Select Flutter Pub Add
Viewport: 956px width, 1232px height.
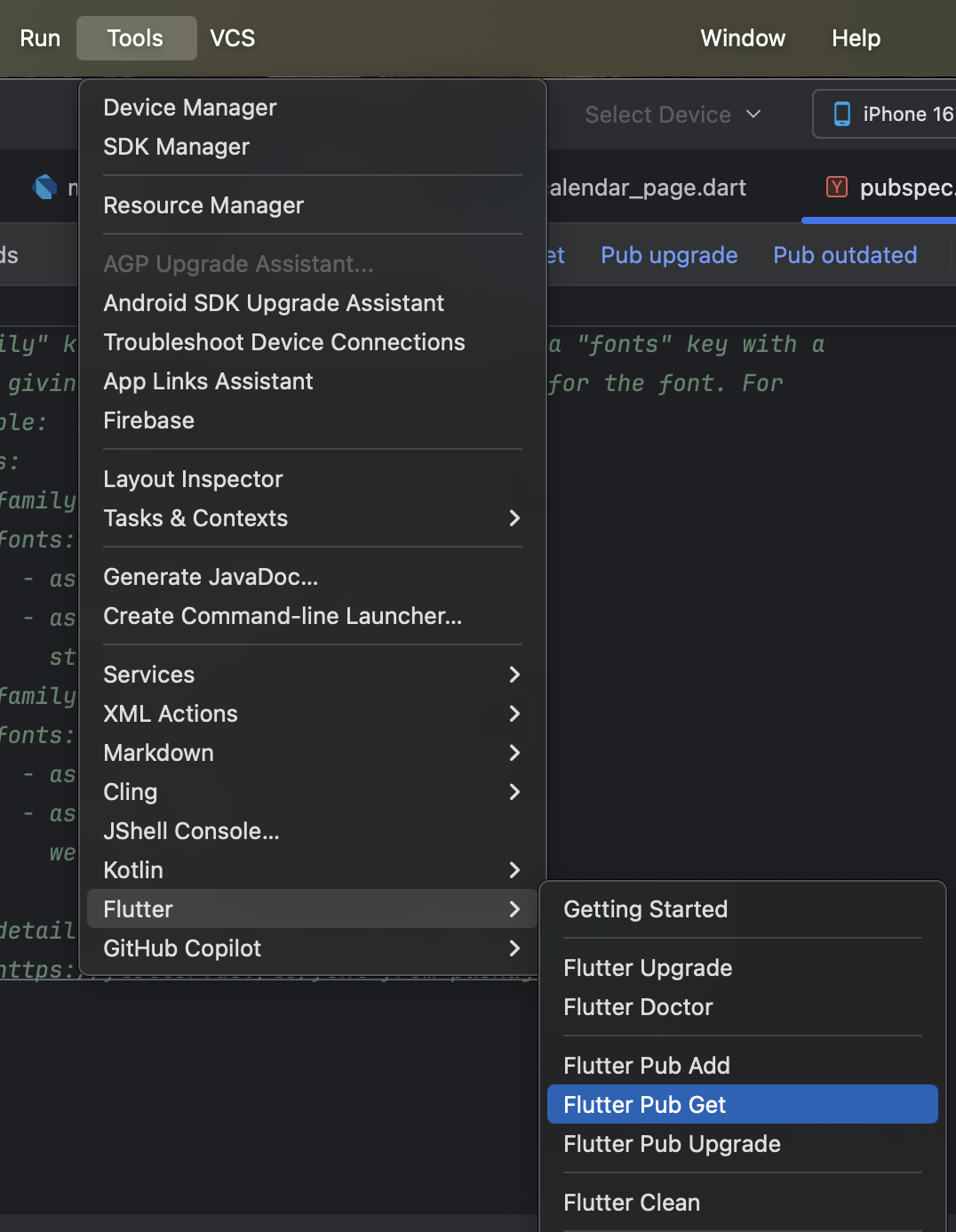point(743,1066)
